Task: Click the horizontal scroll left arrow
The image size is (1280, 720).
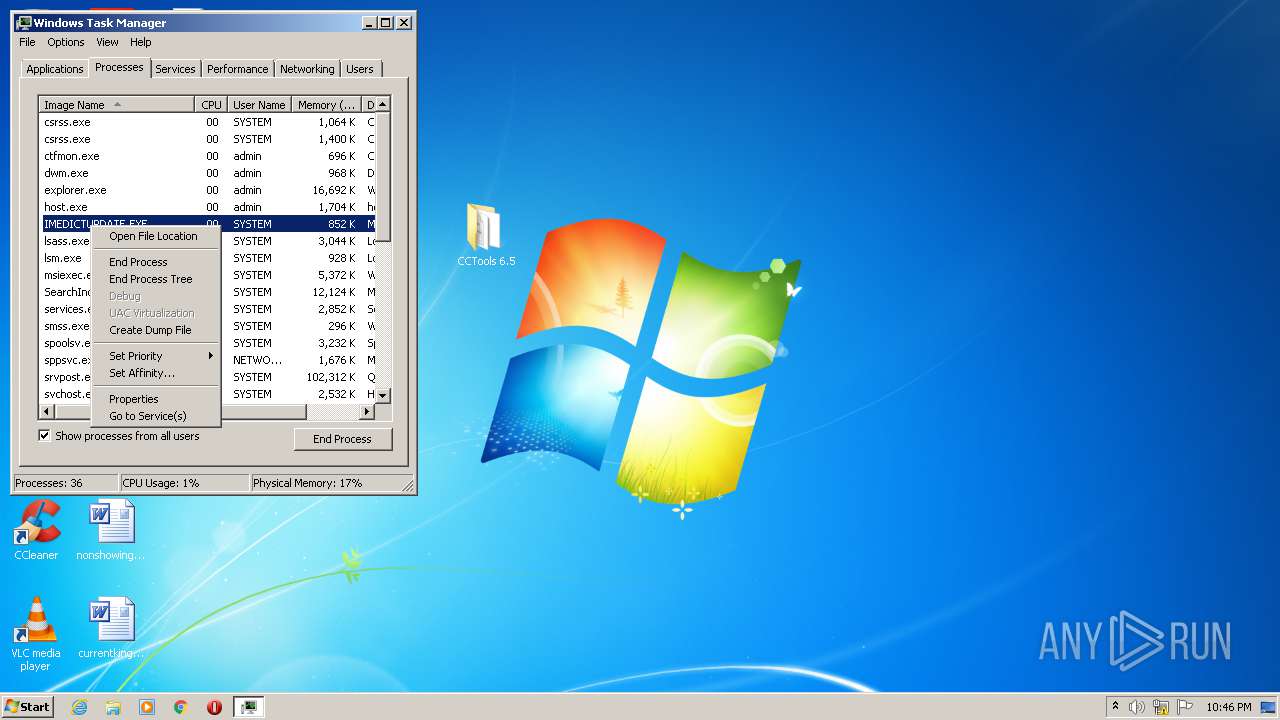Action: tap(46, 411)
